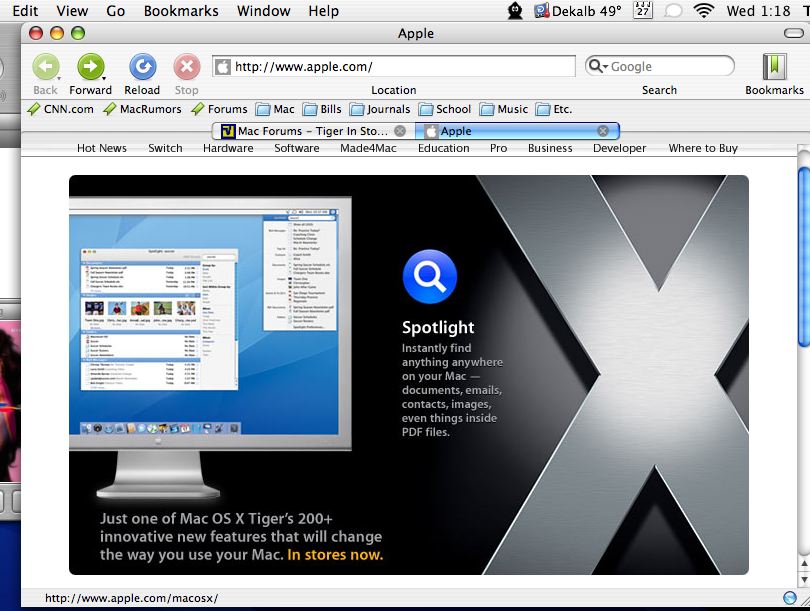Switch to the Mac Forums - Tiger In Sto... tab

click(314, 131)
